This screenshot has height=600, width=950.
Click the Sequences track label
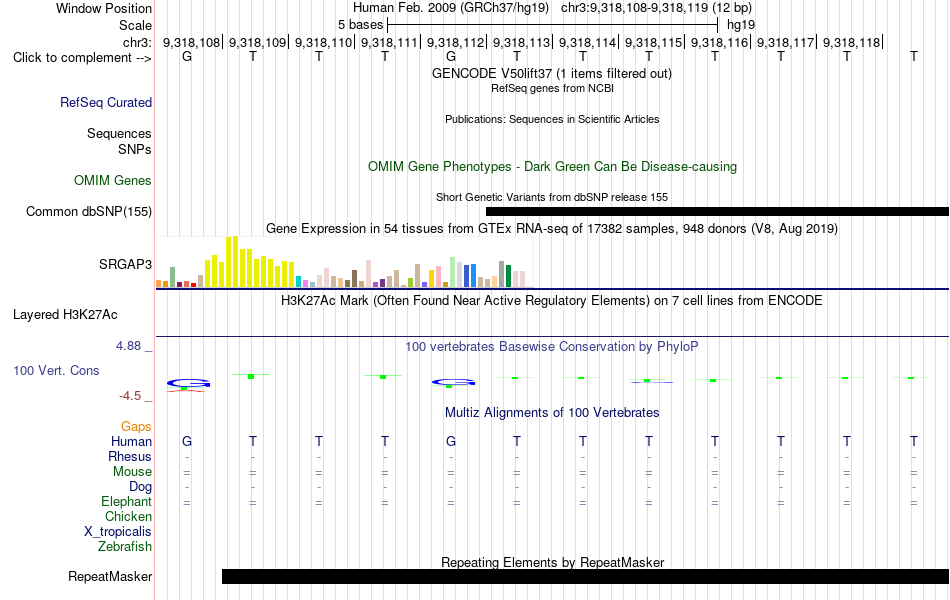click(119, 133)
